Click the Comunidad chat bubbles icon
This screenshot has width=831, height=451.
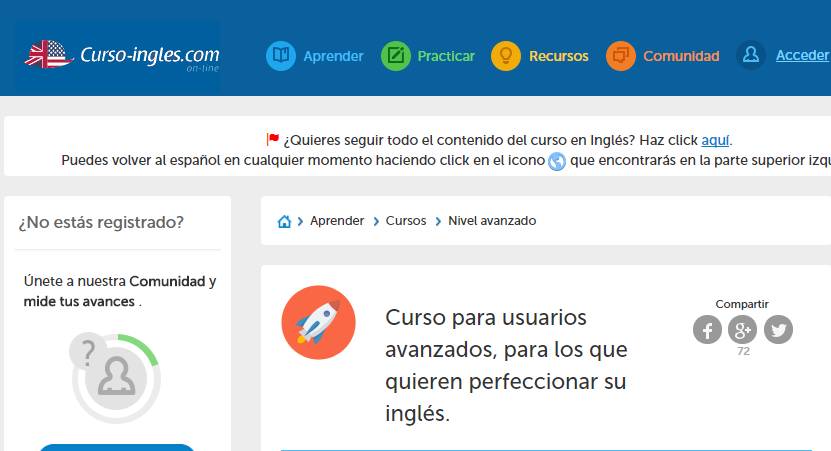621,56
